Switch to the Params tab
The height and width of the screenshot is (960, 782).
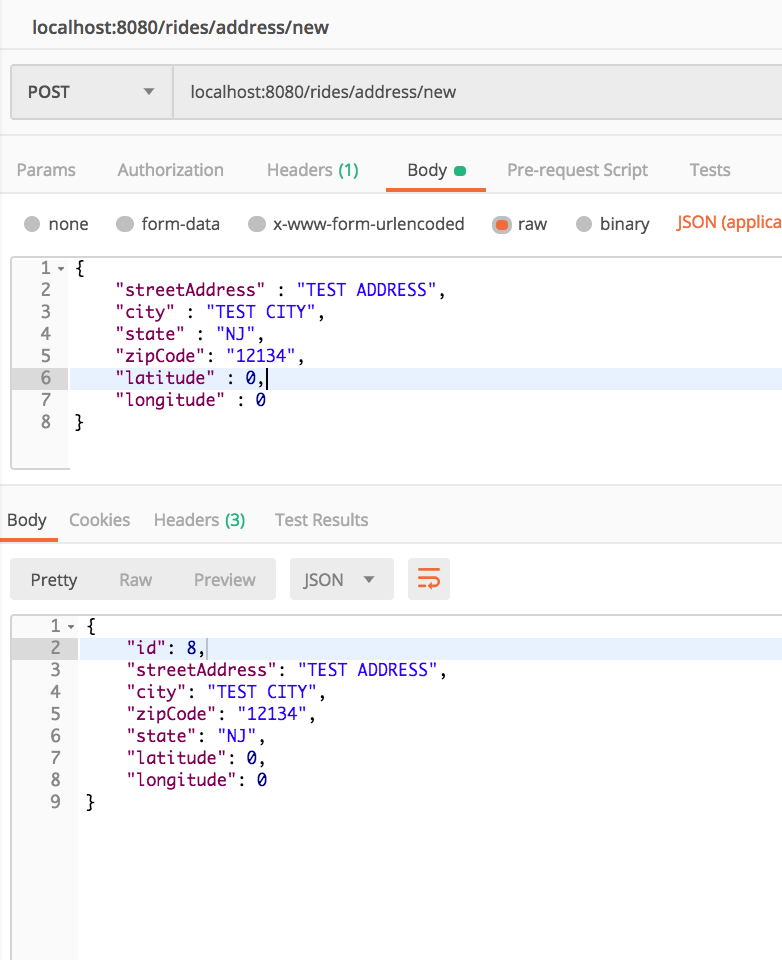(46, 170)
